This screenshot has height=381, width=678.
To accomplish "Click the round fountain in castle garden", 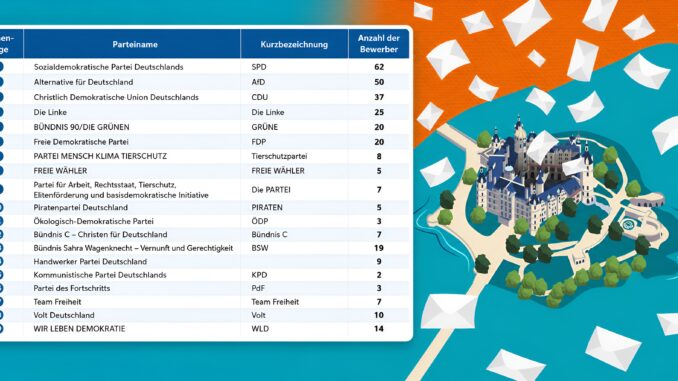I will pyautogui.click(x=628, y=224).
